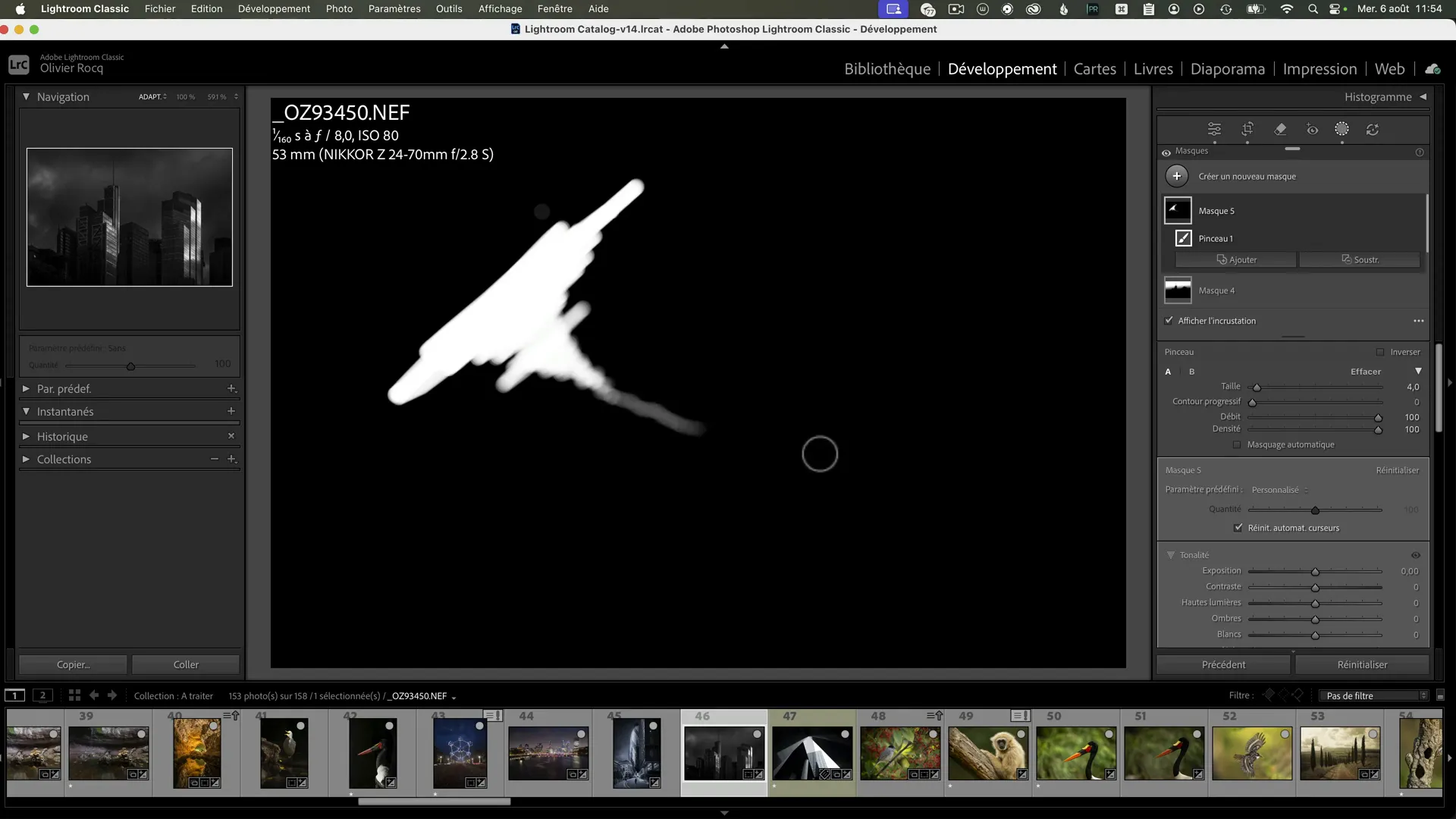This screenshot has width=1456, height=819.
Task: Open the Paramètres menu
Action: point(394,9)
